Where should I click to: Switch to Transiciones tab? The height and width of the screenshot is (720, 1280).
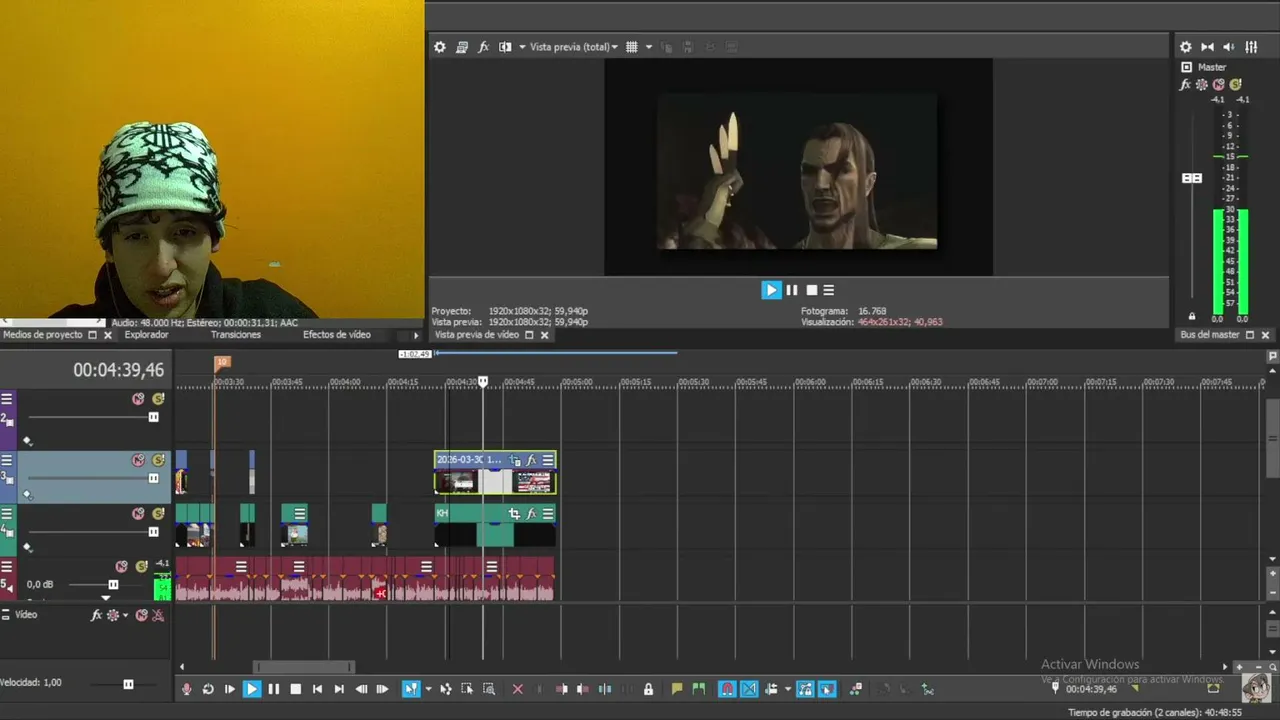[236, 335]
